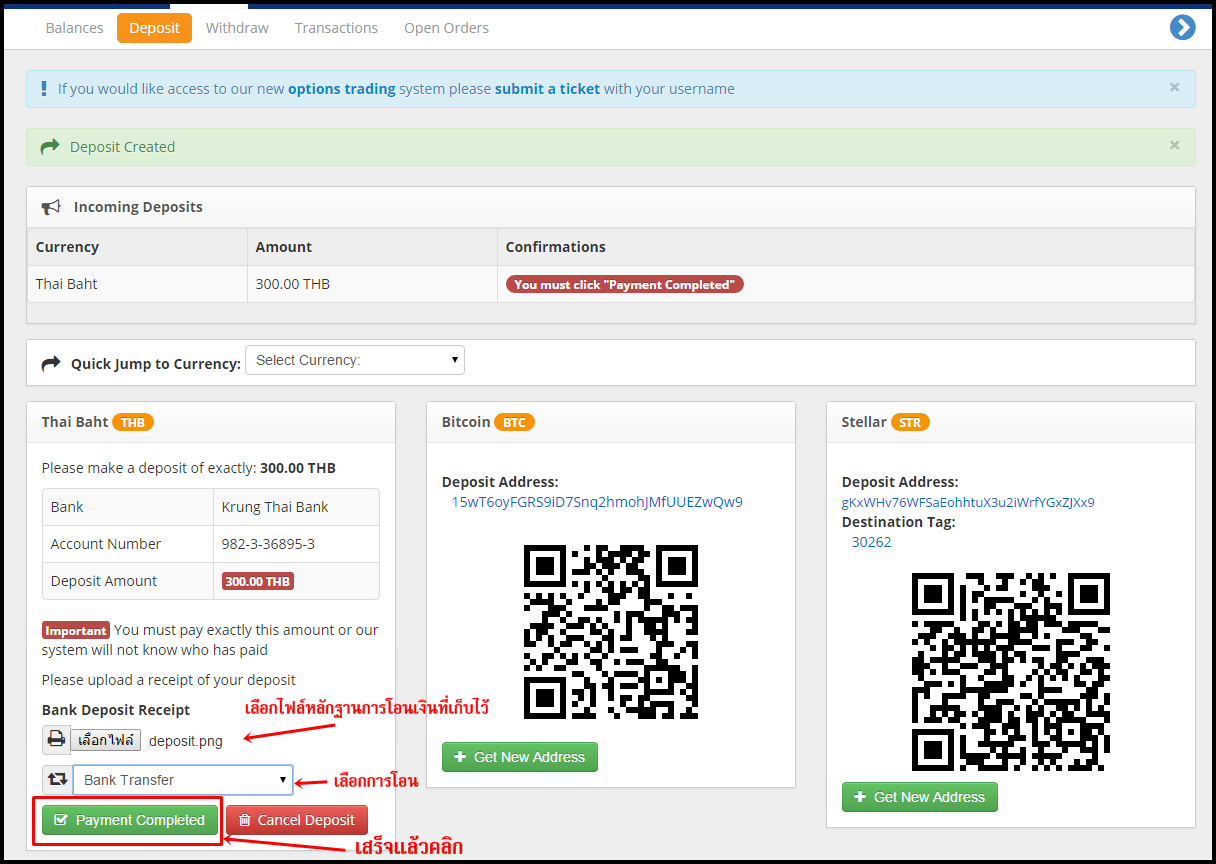The width and height of the screenshot is (1216, 864).
Task: Open the submit a ticket link
Action: coord(547,89)
